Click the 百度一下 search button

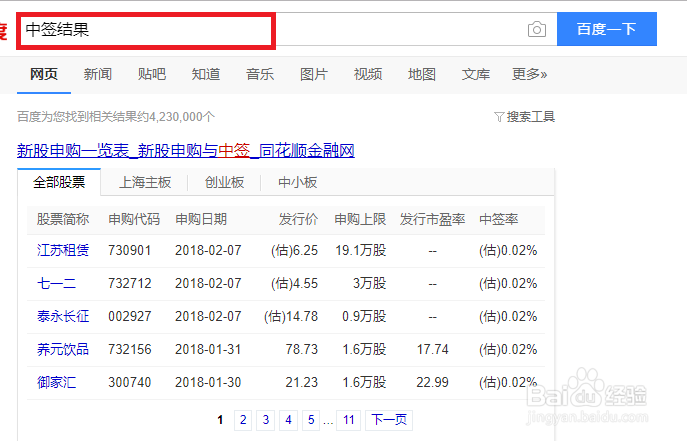click(x=606, y=29)
